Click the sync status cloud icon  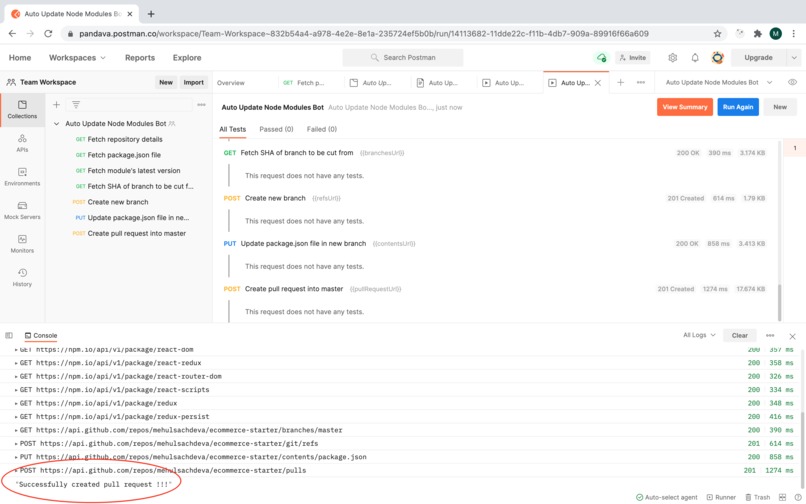(x=601, y=58)
